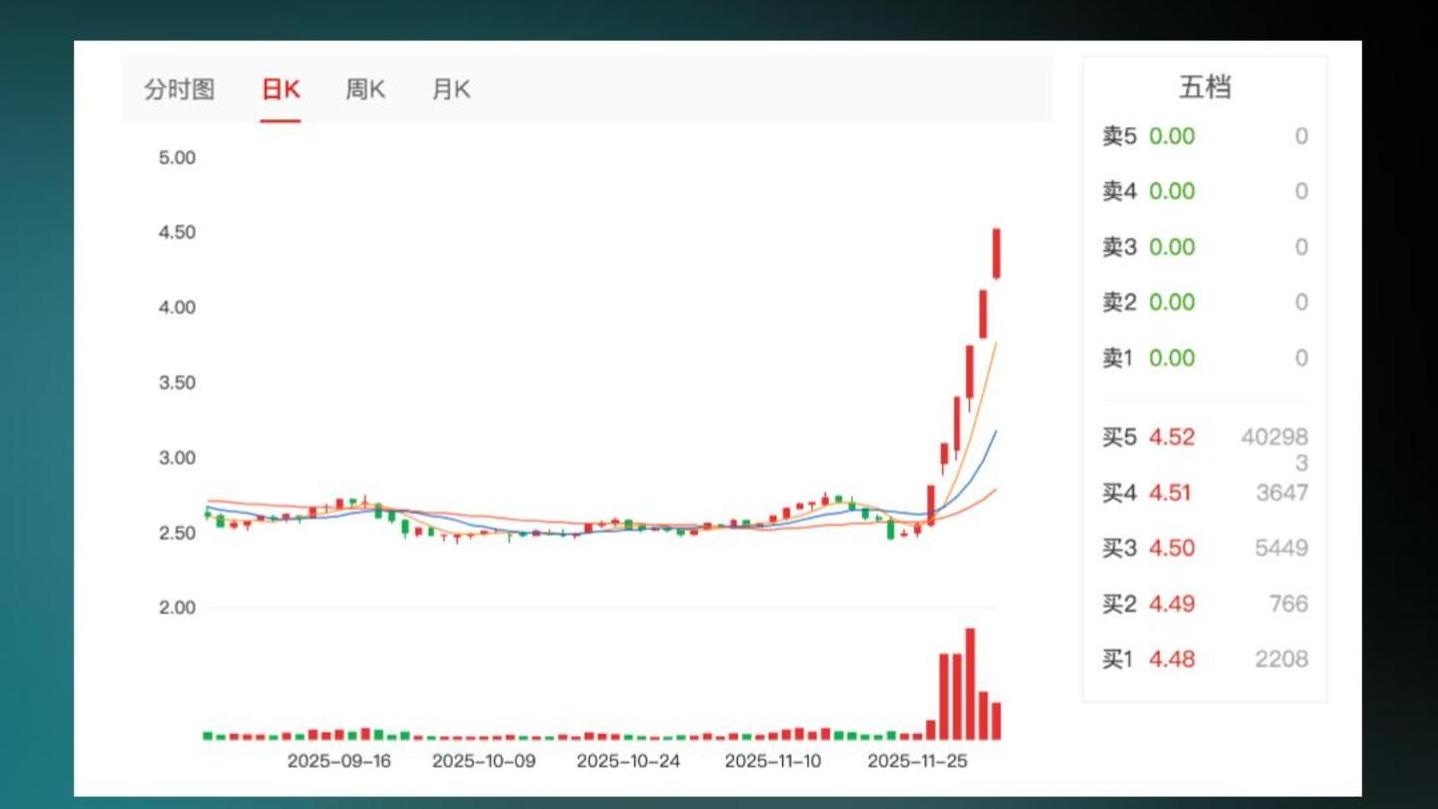Click the tallest red volume bar
Viewport: 1438px width, 809px height.
coord(969,684)
